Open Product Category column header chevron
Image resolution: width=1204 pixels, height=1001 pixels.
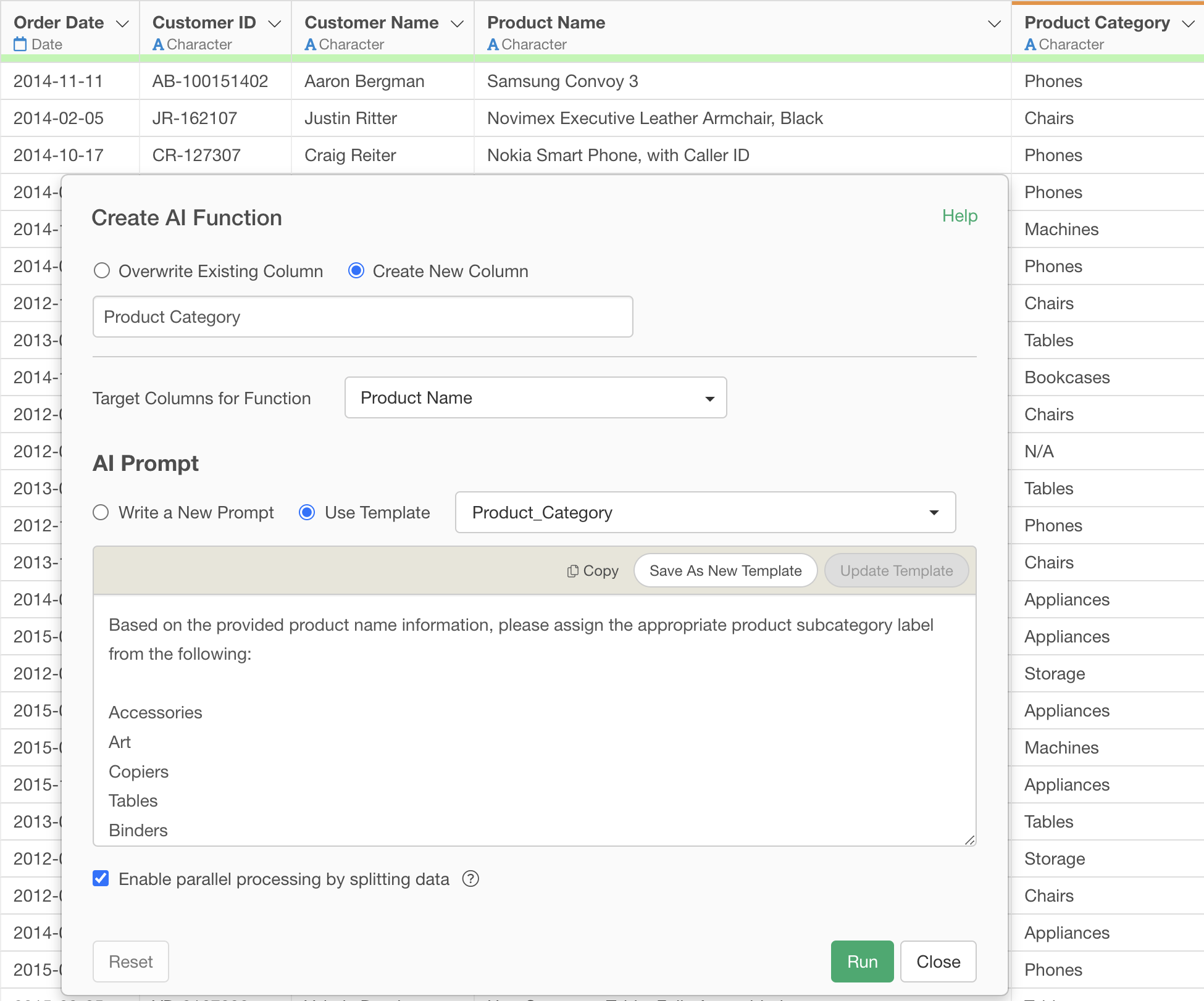point(1188,23)
